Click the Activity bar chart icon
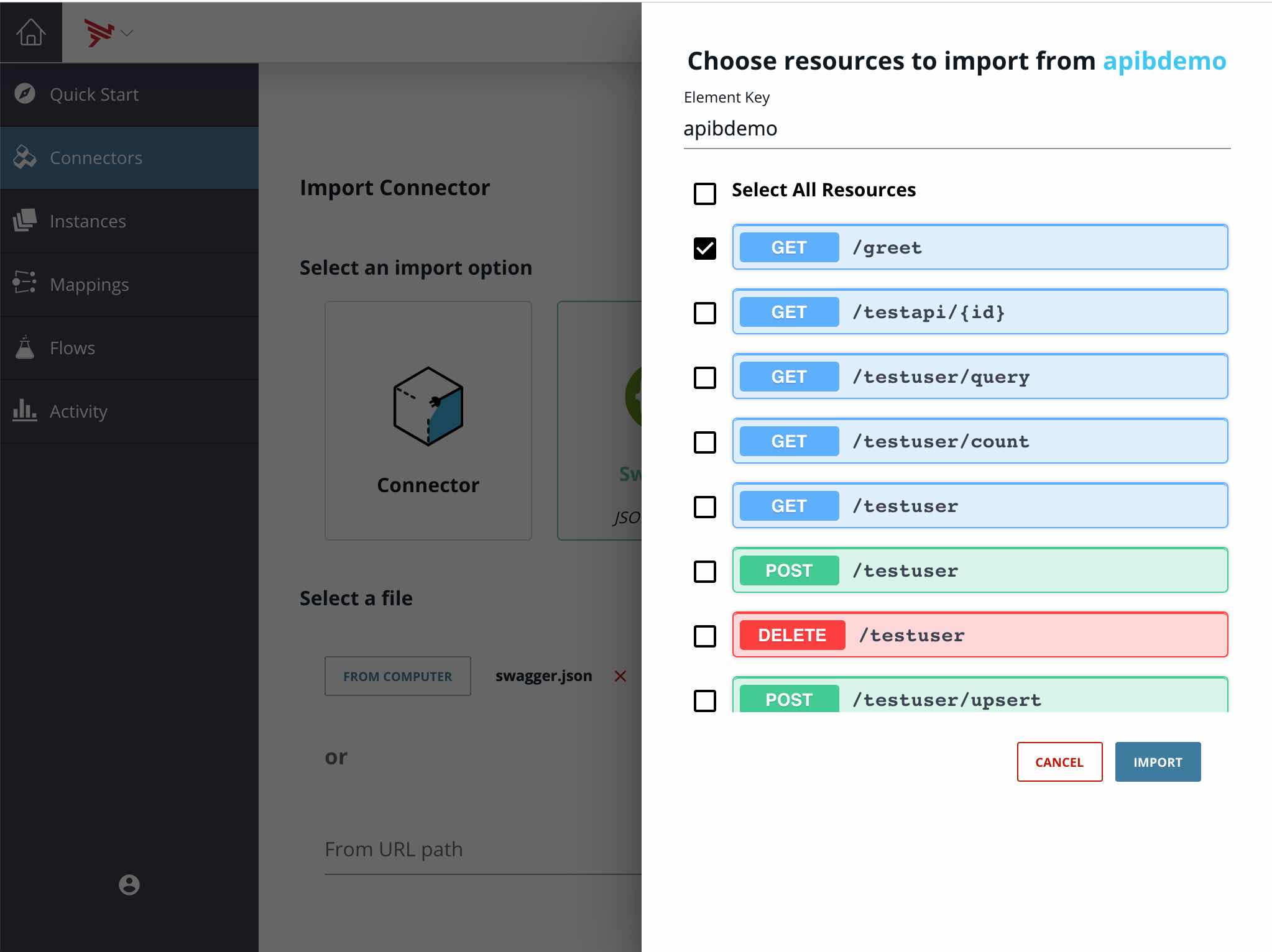1272x952 pixels. pyautogui.click(x=25, y=410)
